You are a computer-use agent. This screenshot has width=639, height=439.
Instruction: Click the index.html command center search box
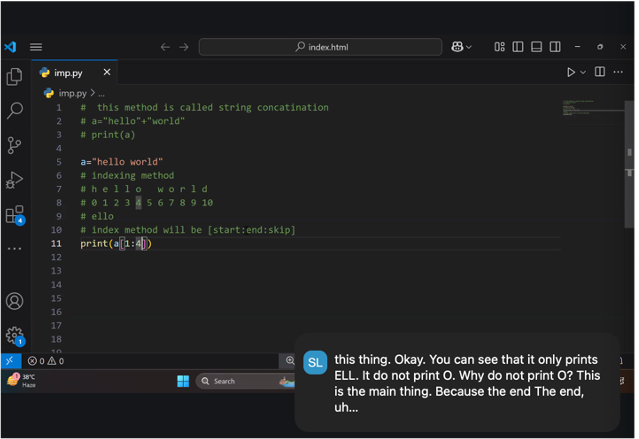point(320,47)
